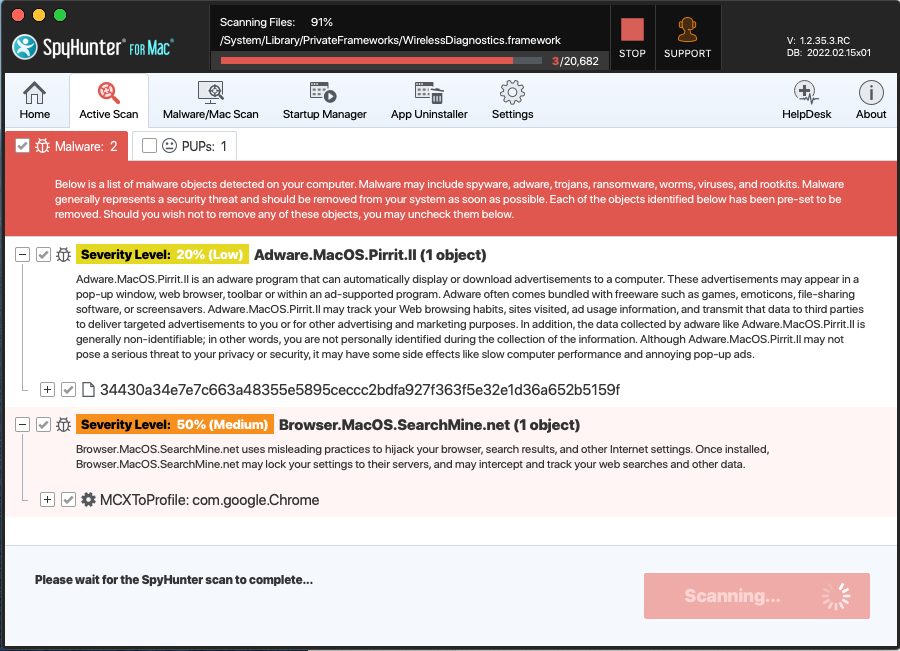Switch to the PUPs: 1 tab
This screenshot has width=900, height=651.
click(184, 146)
